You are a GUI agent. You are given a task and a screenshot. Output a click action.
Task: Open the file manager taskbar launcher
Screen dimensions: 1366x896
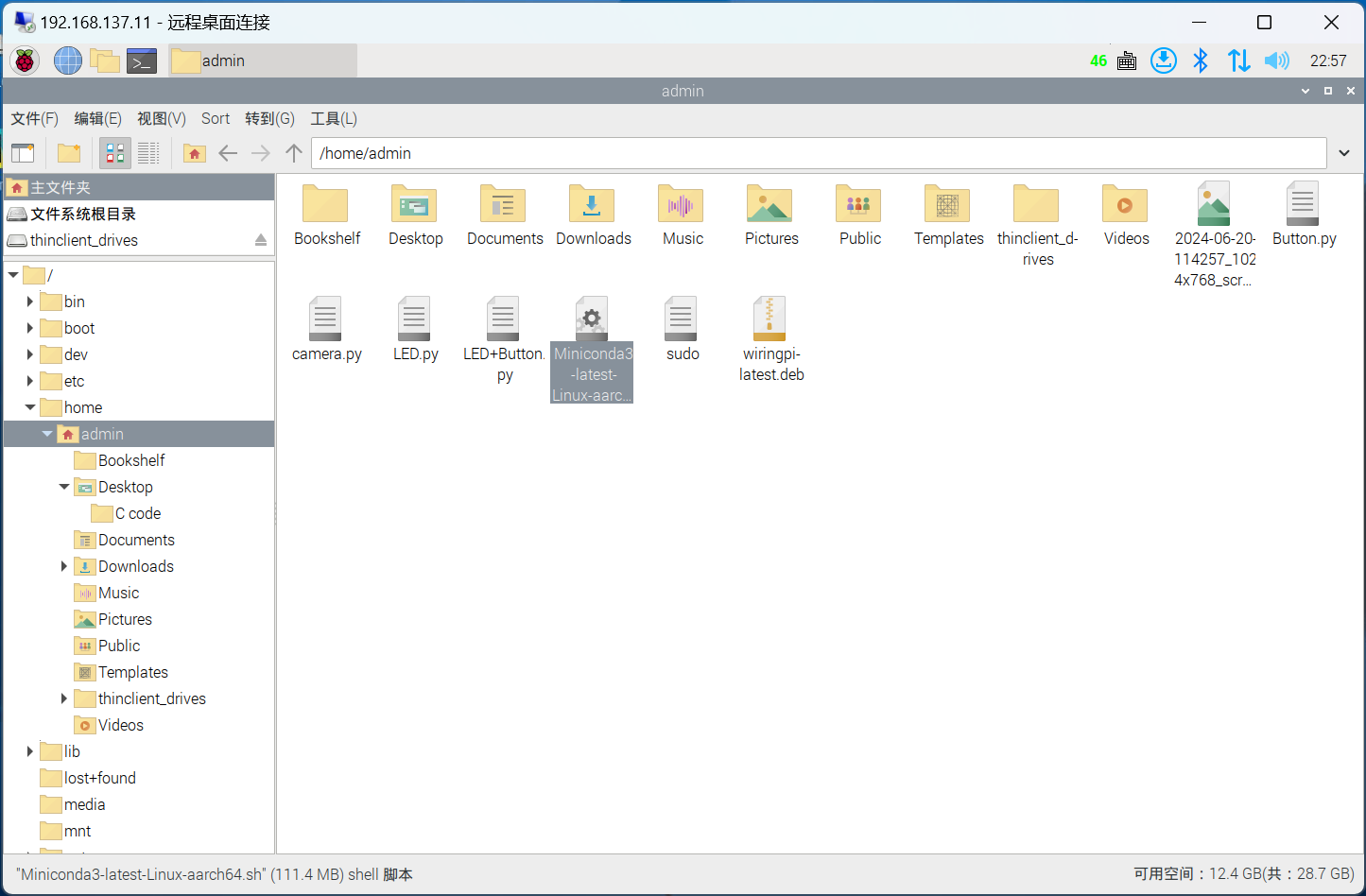point(105,60)
